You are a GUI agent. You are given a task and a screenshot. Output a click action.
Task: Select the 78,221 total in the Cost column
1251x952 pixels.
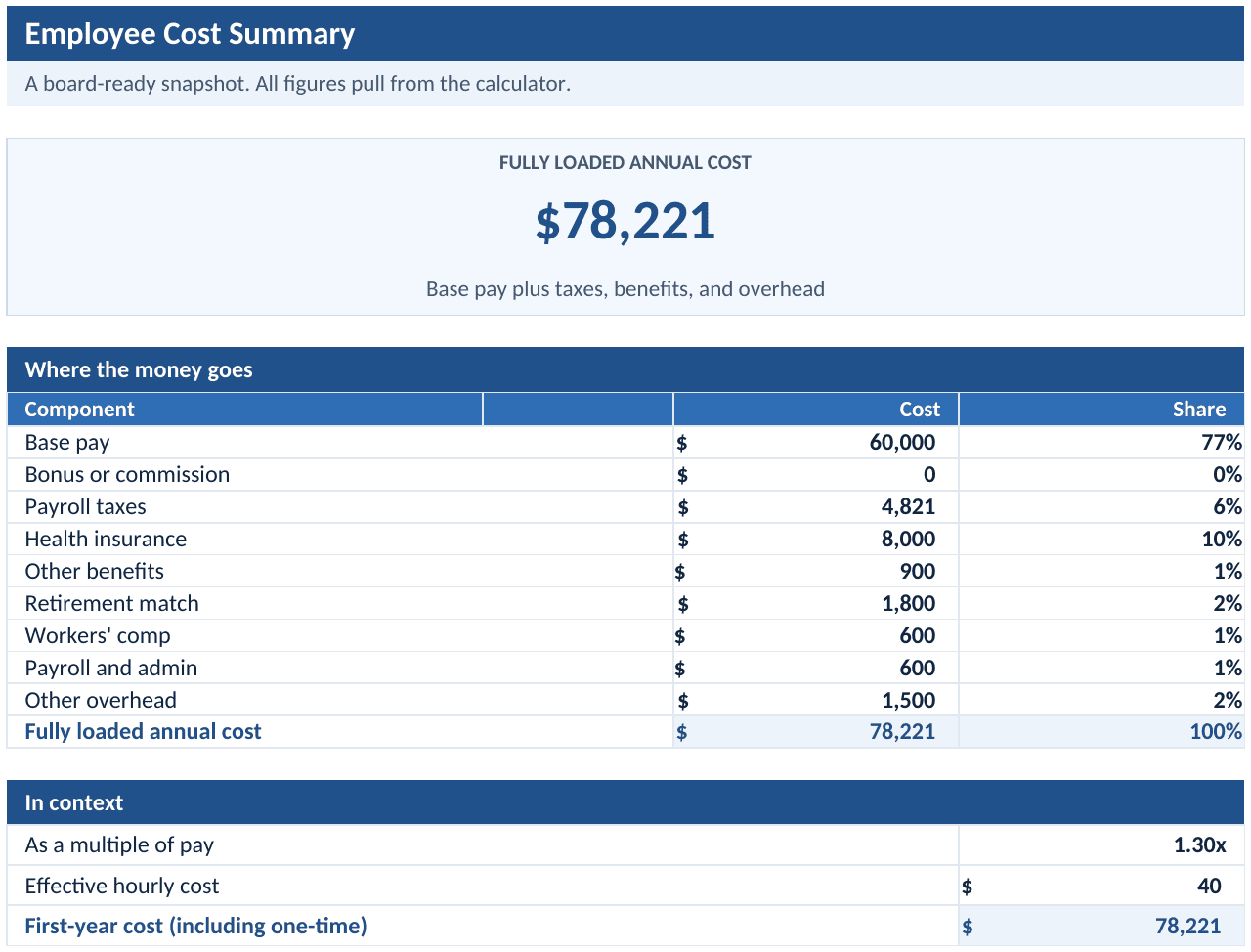tap(816, 731)
